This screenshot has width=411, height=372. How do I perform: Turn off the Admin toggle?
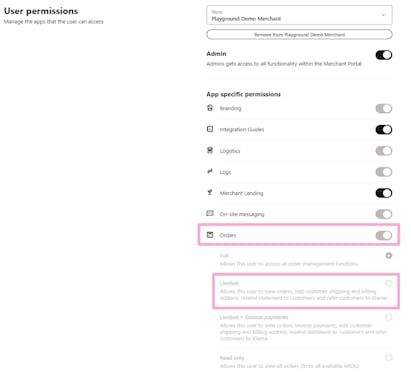tap(384, 55)
